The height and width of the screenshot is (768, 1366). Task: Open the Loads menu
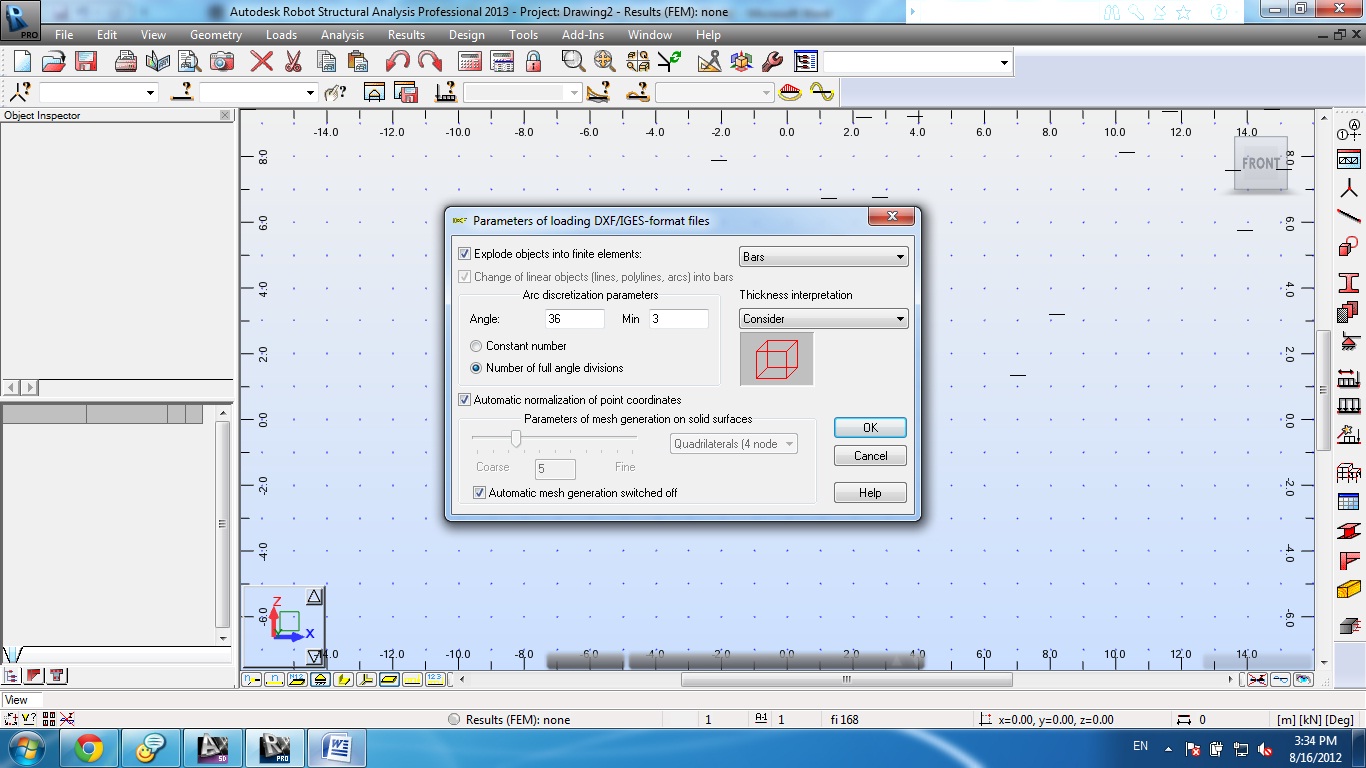click(x=281, y=35)
